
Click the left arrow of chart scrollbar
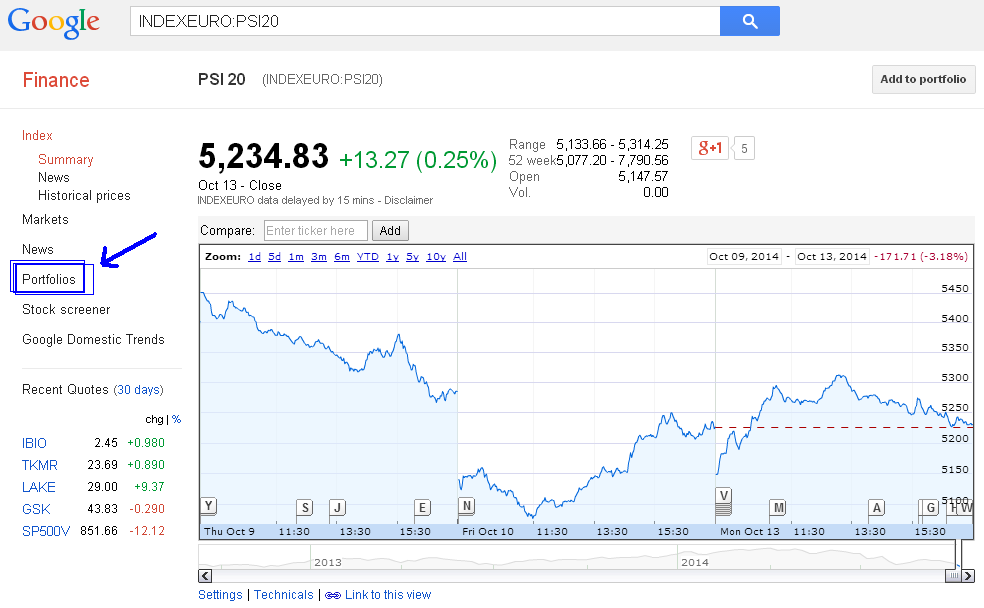206,576
